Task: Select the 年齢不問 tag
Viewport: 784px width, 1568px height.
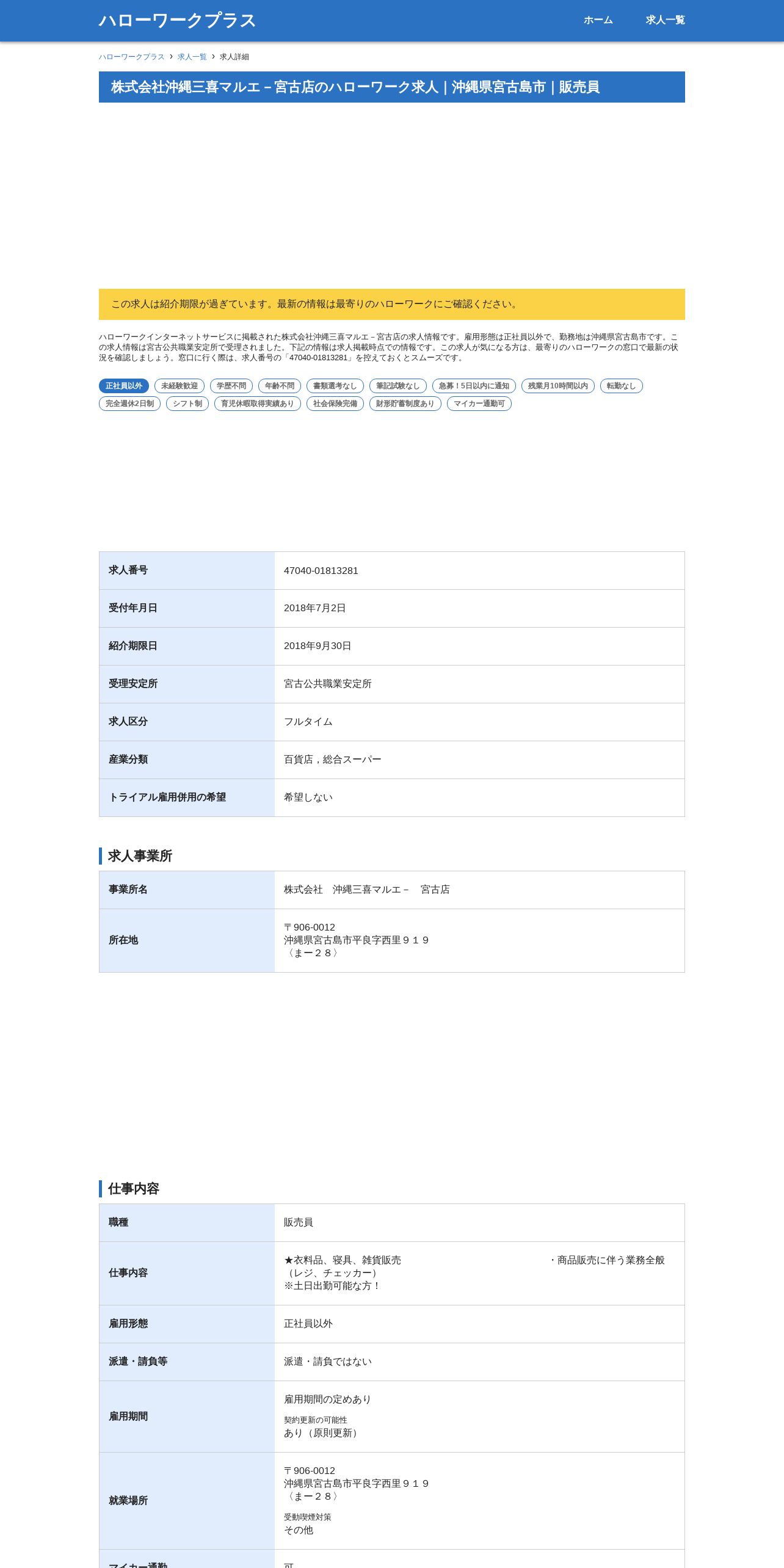Action: point(280,386)
